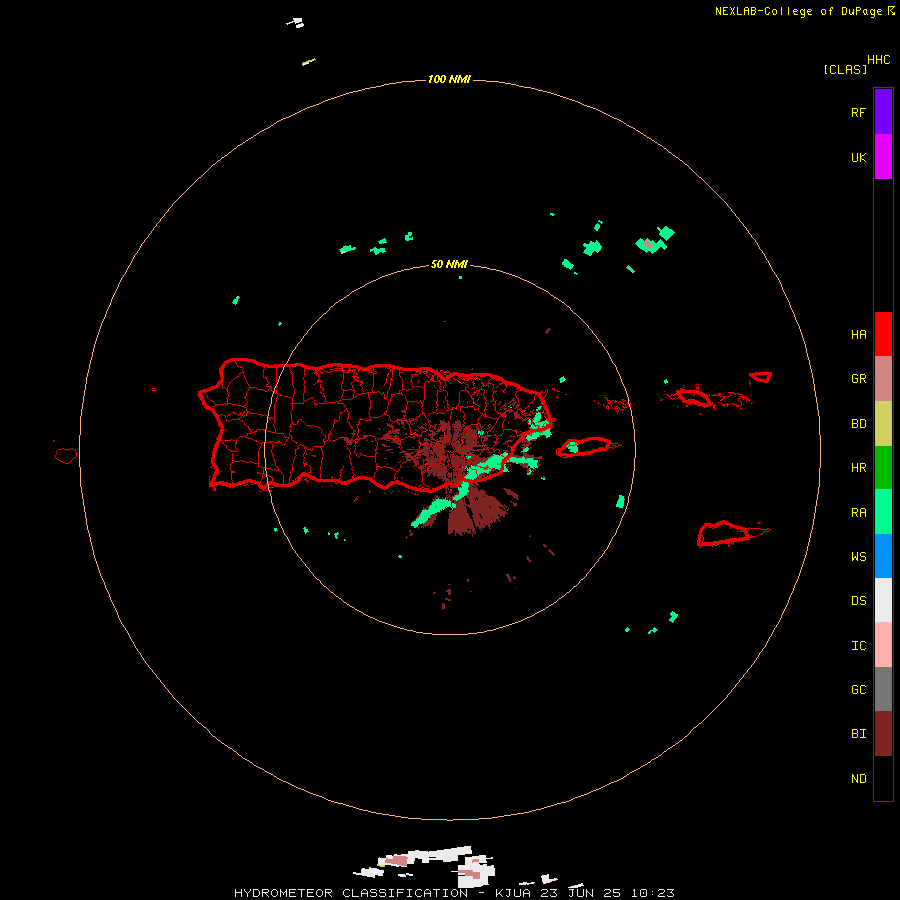Click the DS white legend swatch
This screenshot has width=900, height=900.
(x=883, y=600)
